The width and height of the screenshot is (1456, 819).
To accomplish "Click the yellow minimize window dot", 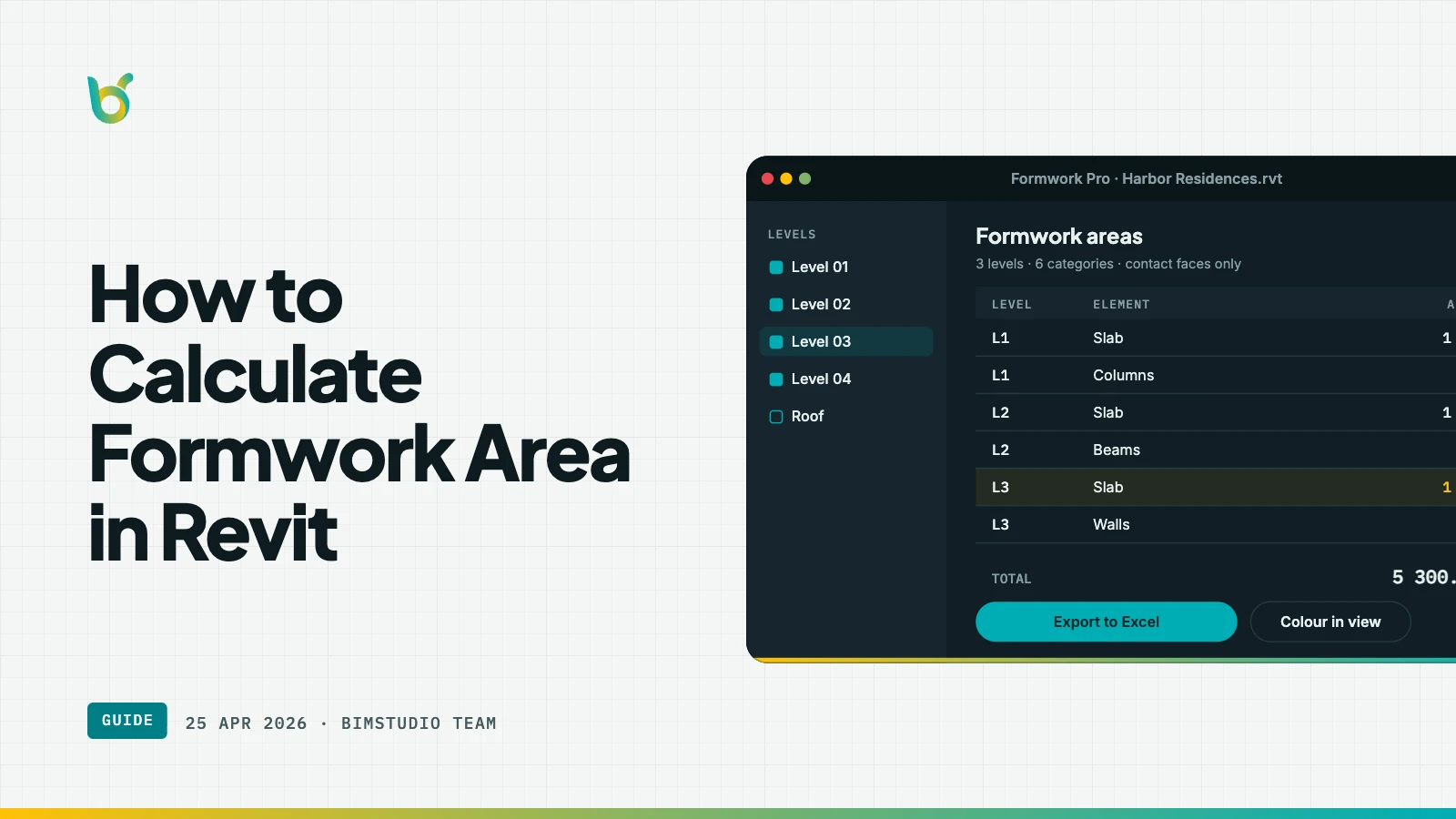I will 786,178.
